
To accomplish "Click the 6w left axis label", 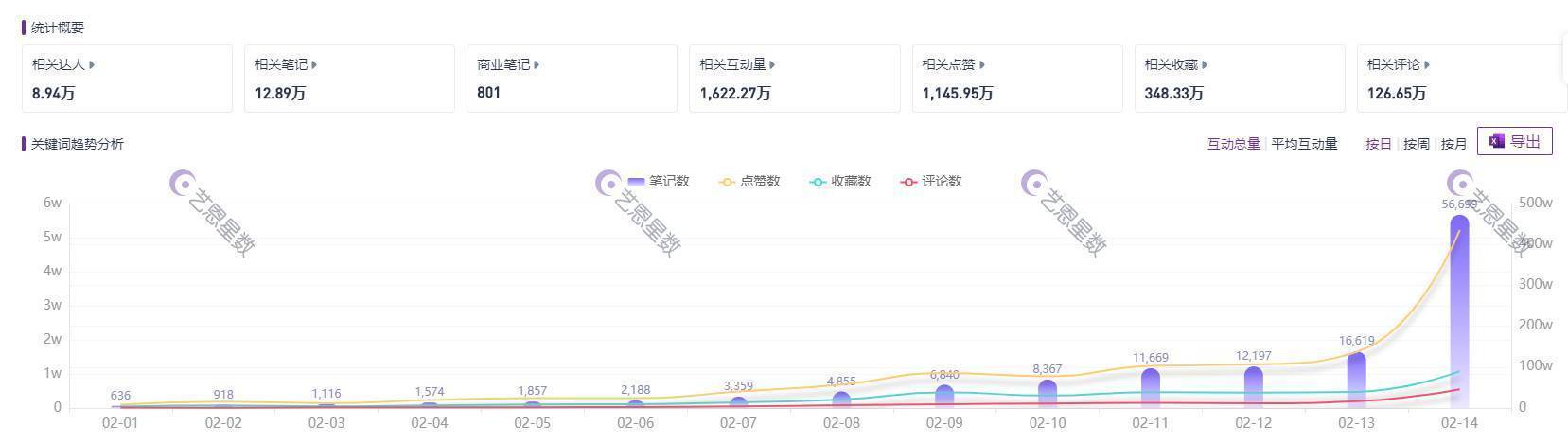I will (x=52, y=203).
